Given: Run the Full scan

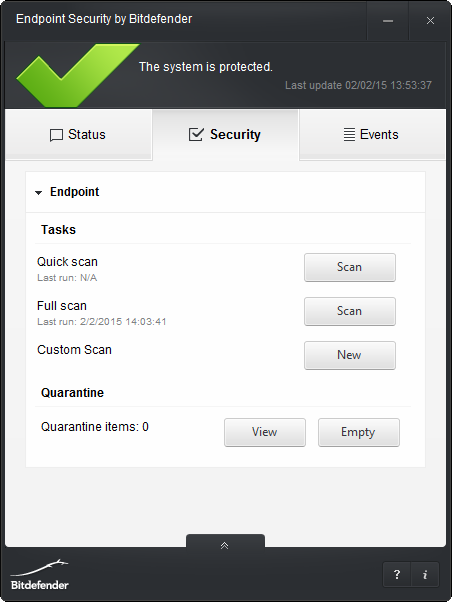Looking at the screenshot, I should coord(350,311).
